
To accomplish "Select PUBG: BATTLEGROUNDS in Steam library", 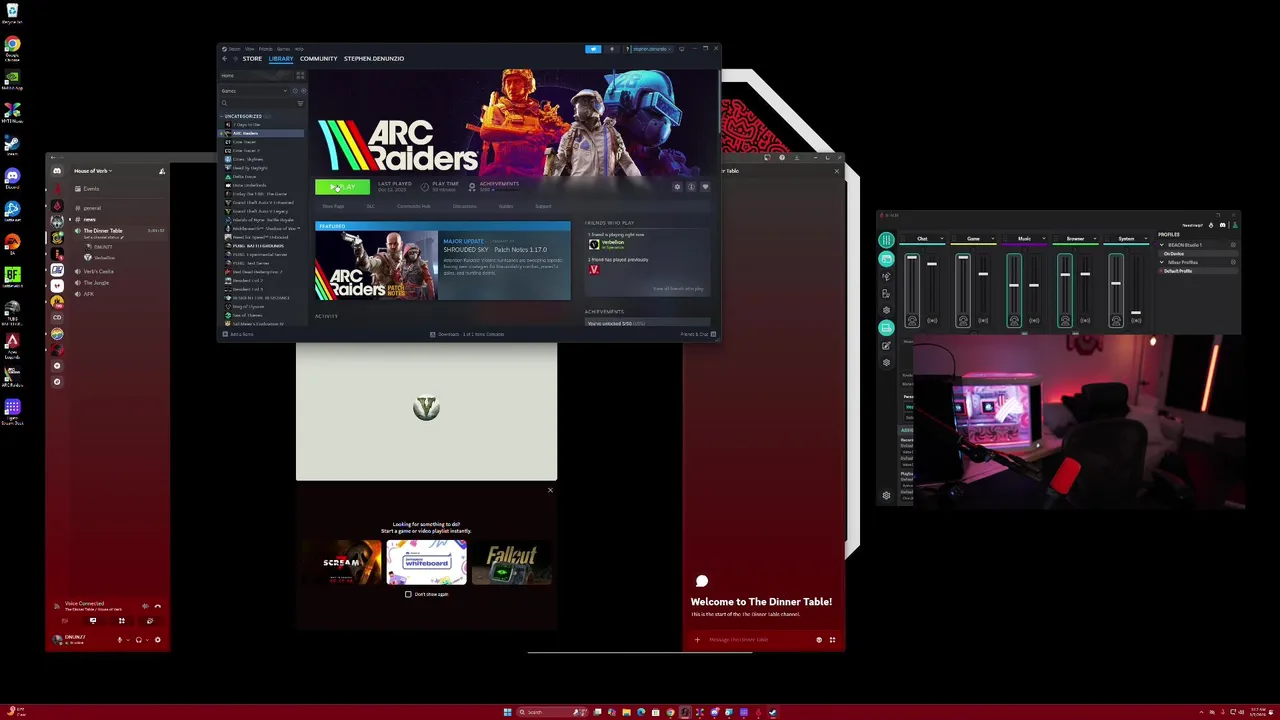I will point(258,246).
